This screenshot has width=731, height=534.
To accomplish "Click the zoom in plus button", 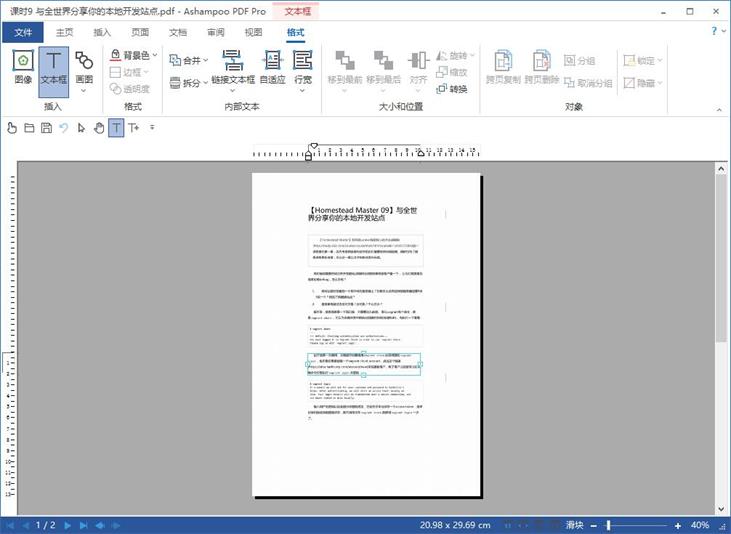I will coord(678,526).
